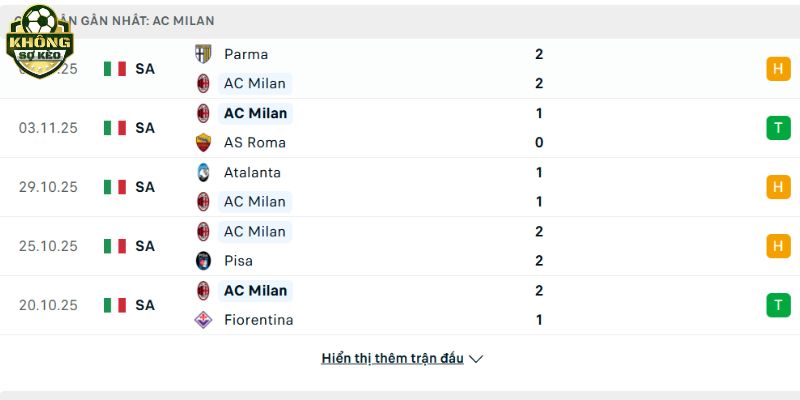Viewport: 800px width, 400px height.
Task: Click orange H badge for Parma match
Action: coord(778,69)
